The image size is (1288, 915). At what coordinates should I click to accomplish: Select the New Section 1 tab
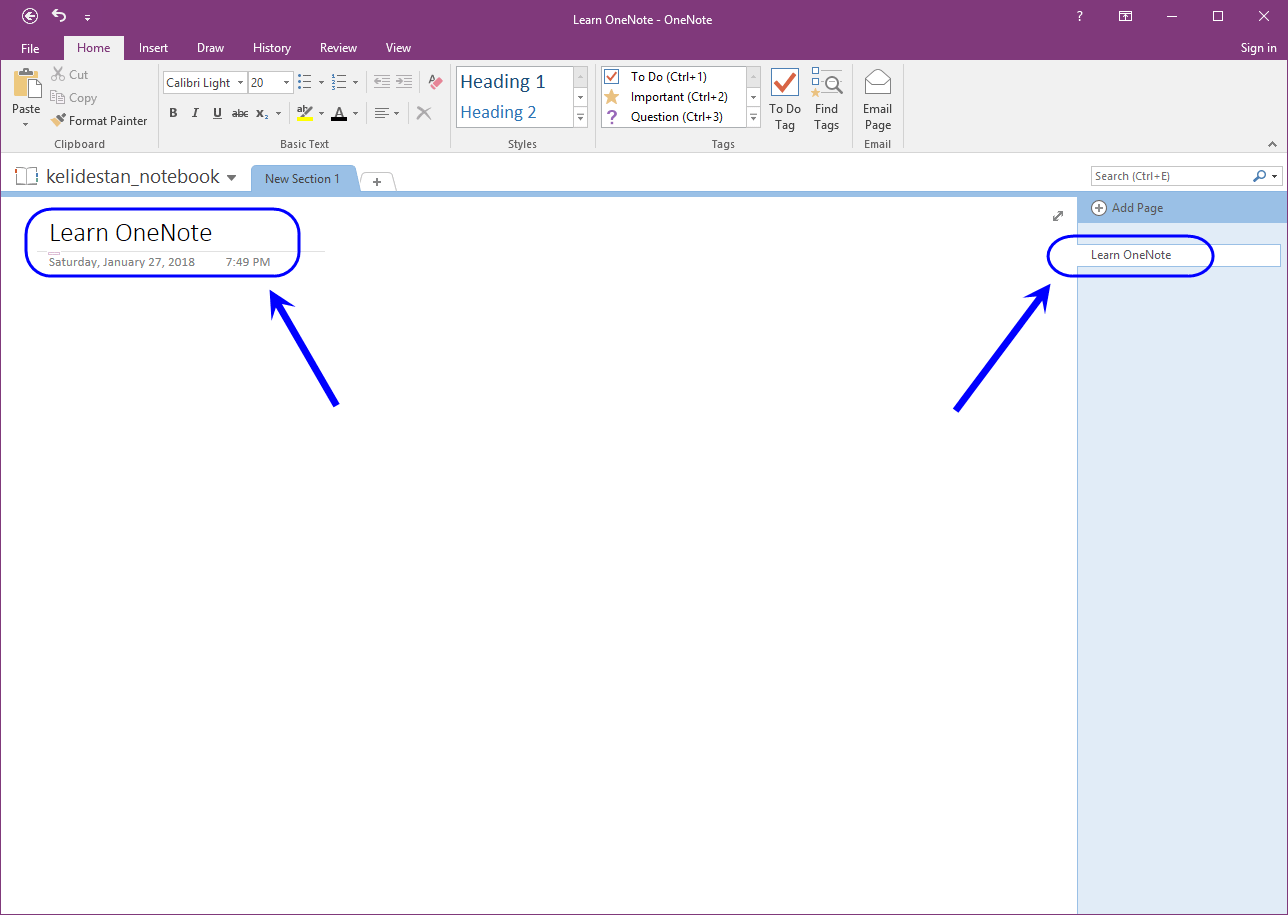302,179
